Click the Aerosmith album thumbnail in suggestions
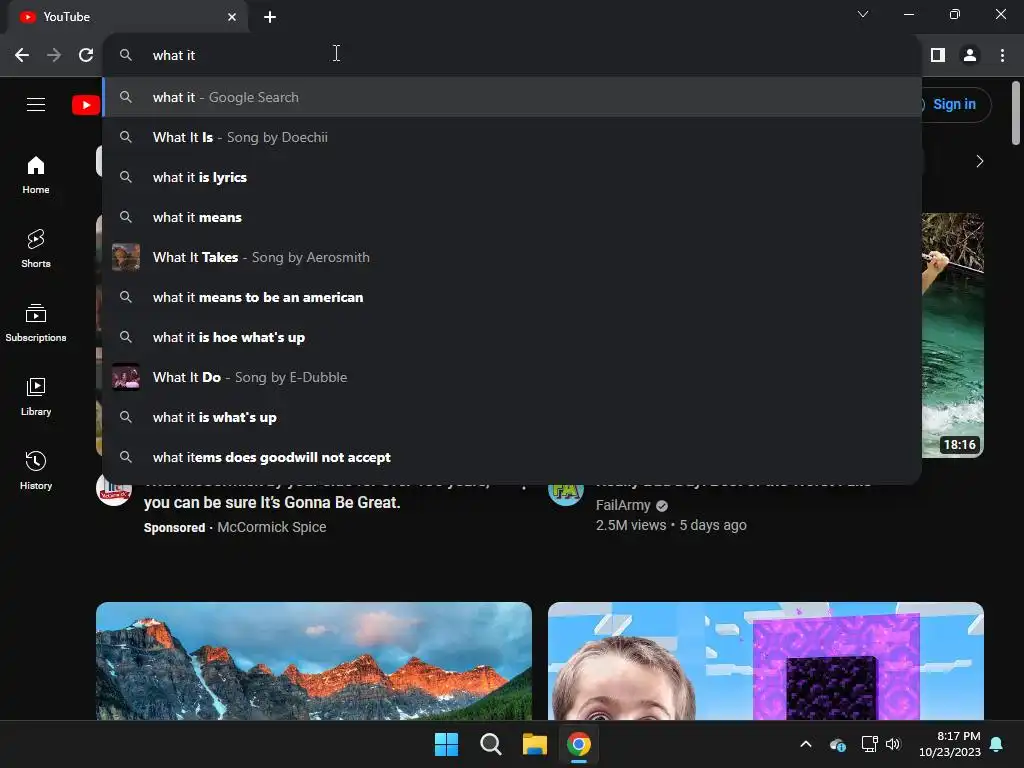 point(125,257)
